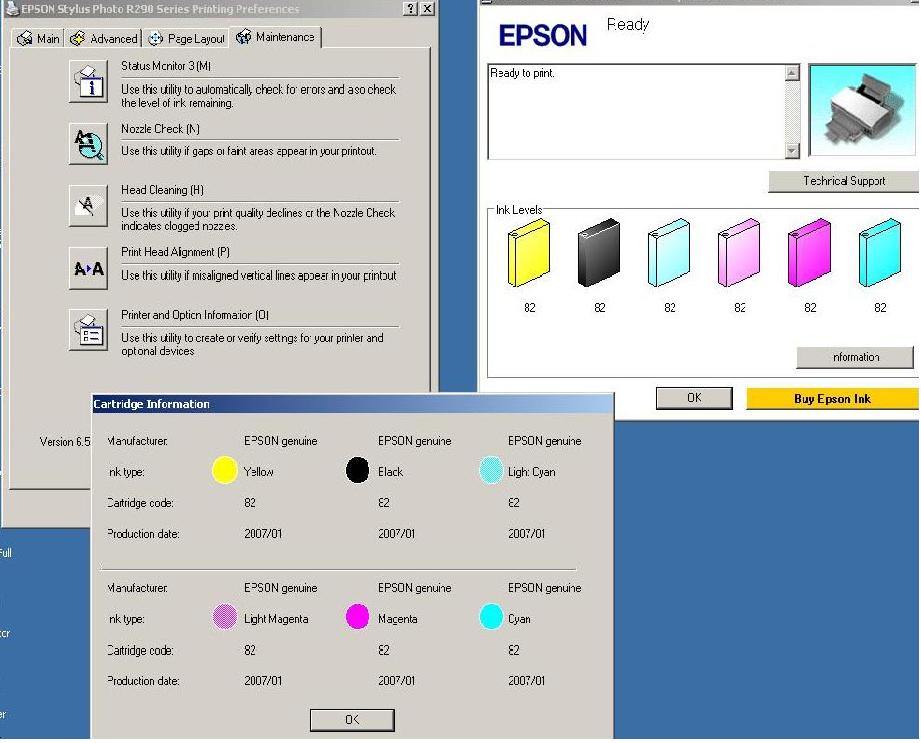This screenshot has height=743, width=921.
Task: Confirm OK in Cartridge Information dialog
Action: pyautogui.click(x=352, y=720)
